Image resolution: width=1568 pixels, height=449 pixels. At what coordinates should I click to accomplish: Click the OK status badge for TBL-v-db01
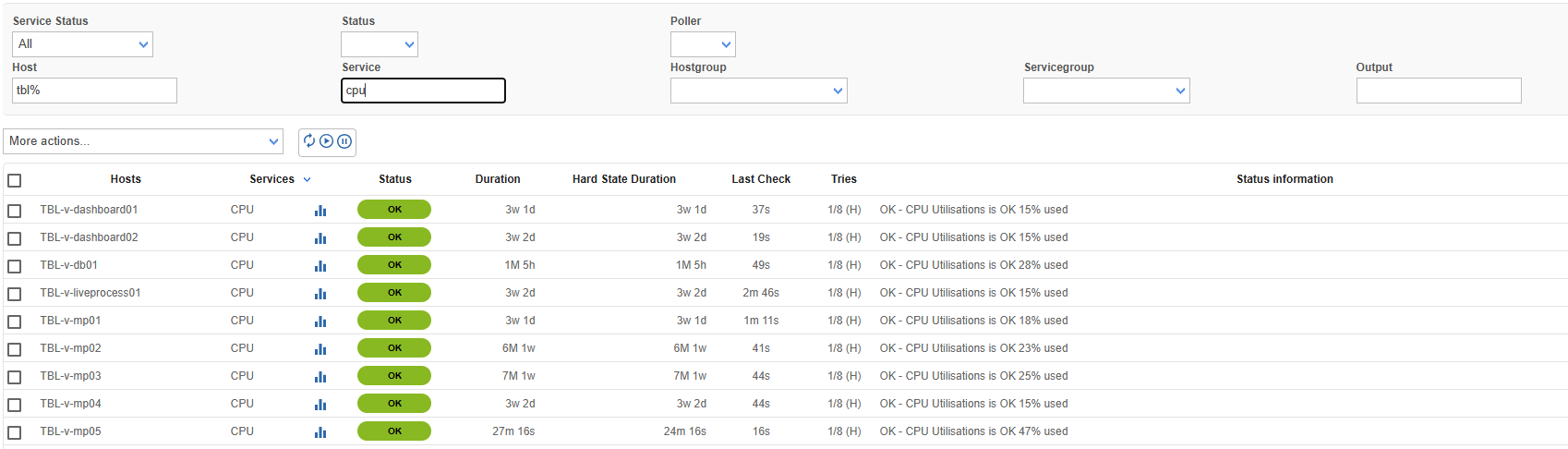[394, 265]
